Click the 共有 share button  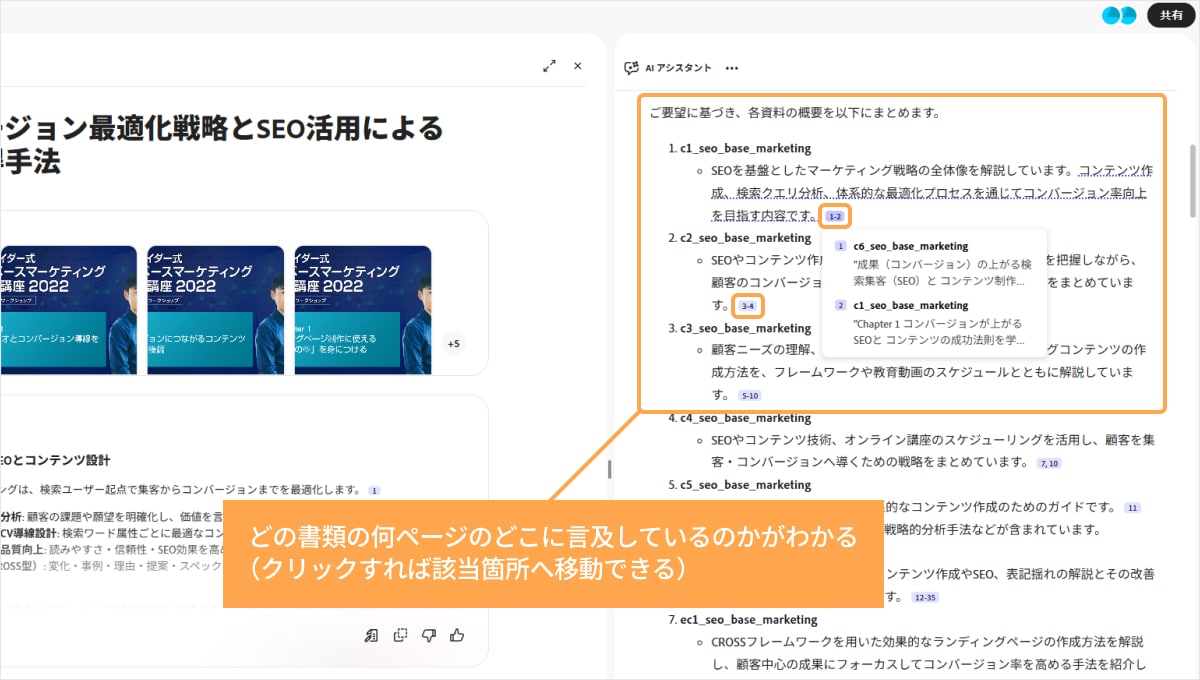1171,15
